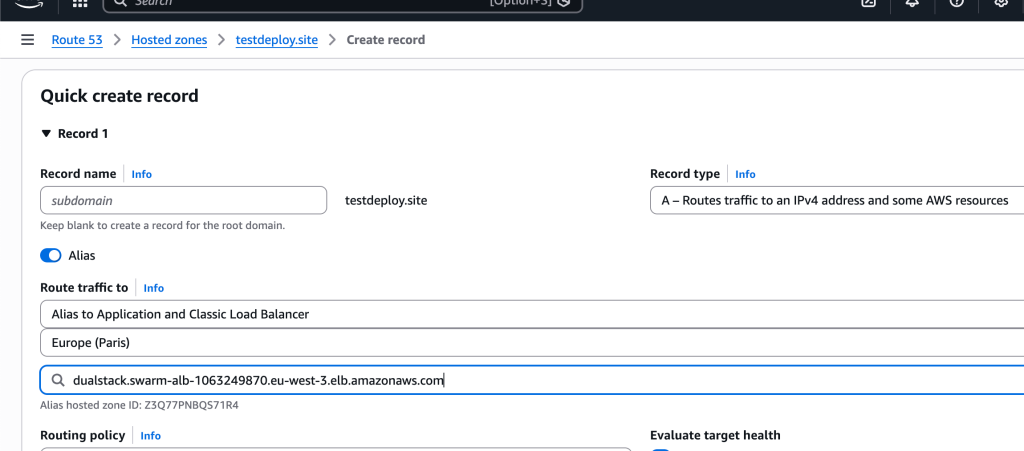Open the testdeploy.site breadcrumb link
Screen dimensions: 1024x451
(276, 40)
